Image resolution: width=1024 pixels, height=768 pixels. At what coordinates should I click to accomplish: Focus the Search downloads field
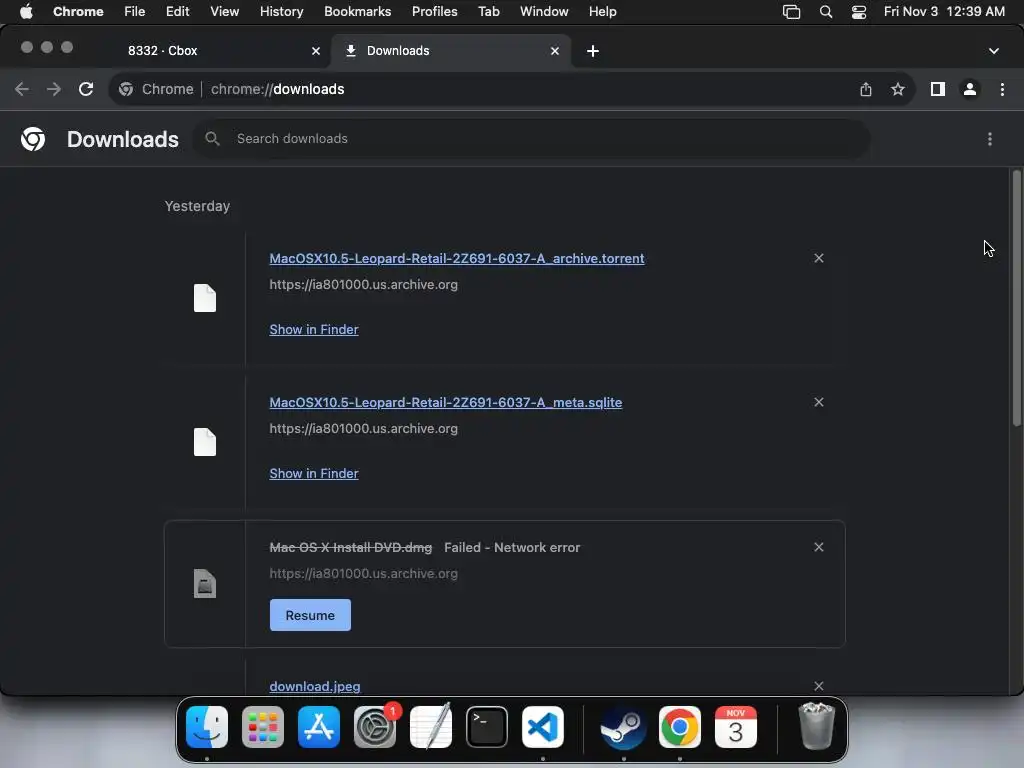[x=531, y=138]
